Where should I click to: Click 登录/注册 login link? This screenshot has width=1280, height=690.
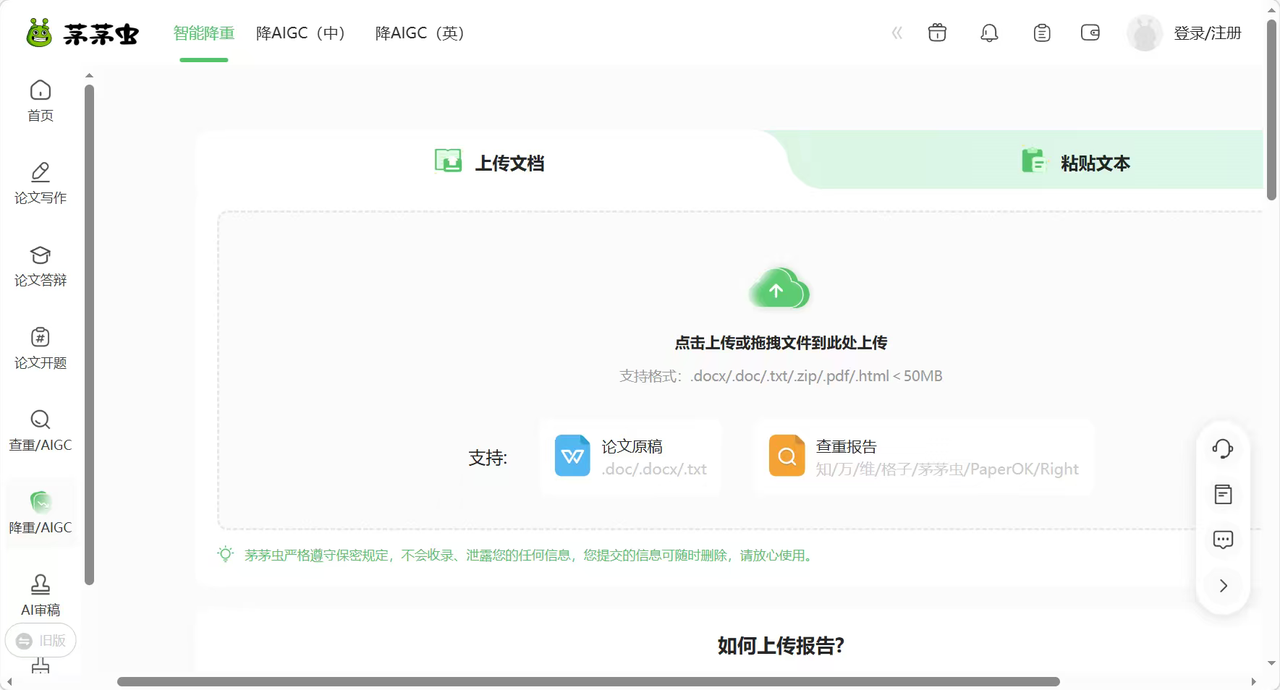tap(1208, 33)
